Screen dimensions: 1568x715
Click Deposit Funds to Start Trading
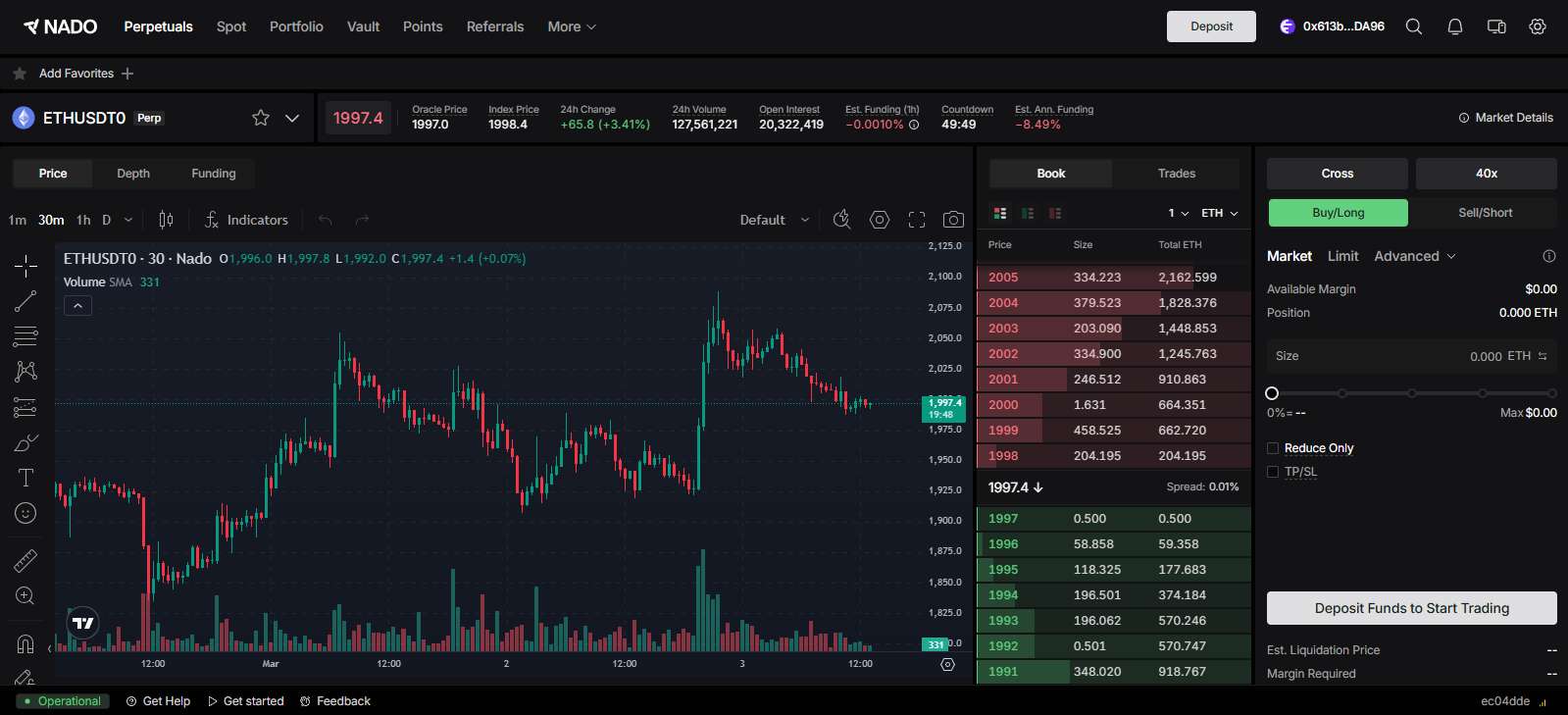pyautogui.click(x=1412, y=608)
